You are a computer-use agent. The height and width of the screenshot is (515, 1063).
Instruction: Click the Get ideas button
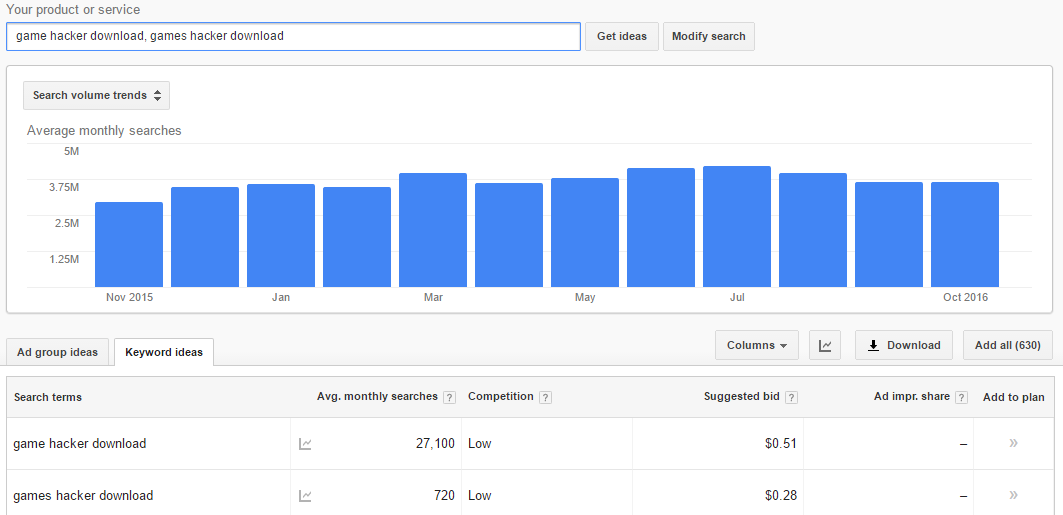click(622, 37)
